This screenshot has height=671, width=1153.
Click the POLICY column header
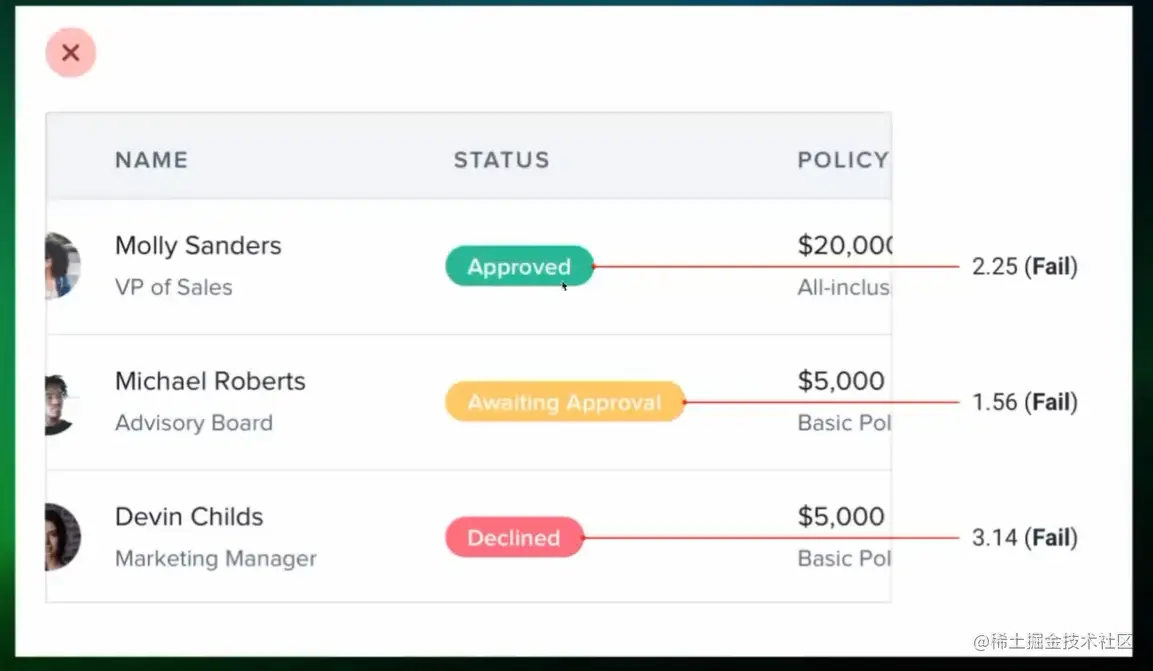[x=842, y=160]
